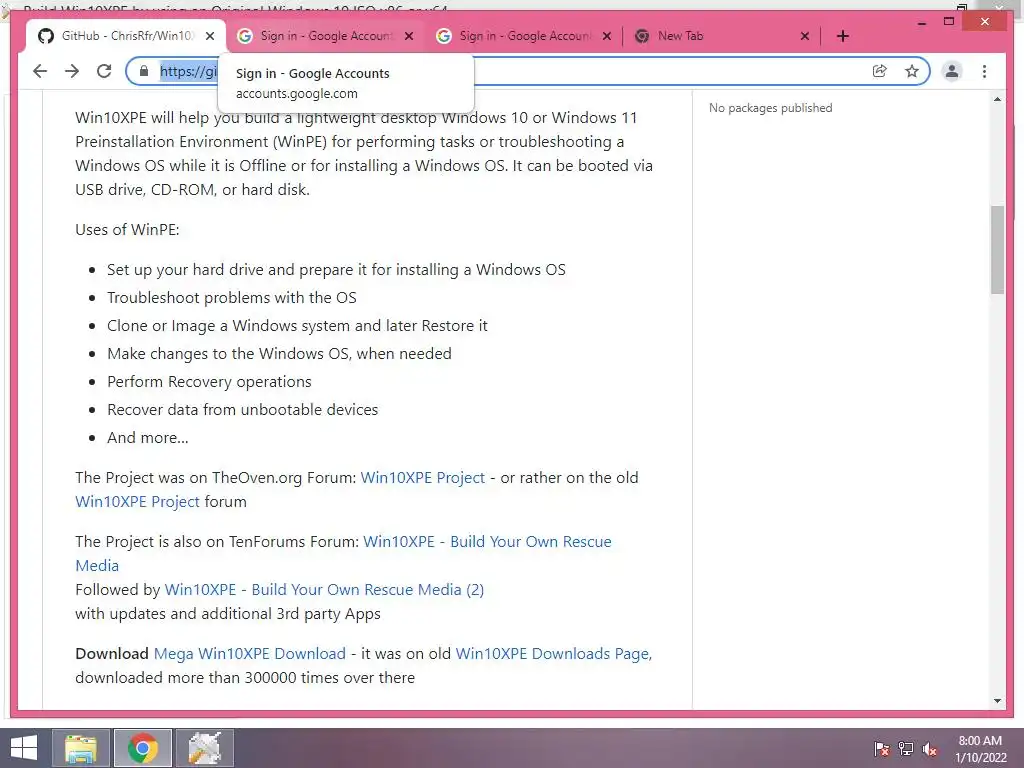Click the 'Perform Recovery operations' list item
The width and height of the screenshot is (1024, 768).
(209, 381)
